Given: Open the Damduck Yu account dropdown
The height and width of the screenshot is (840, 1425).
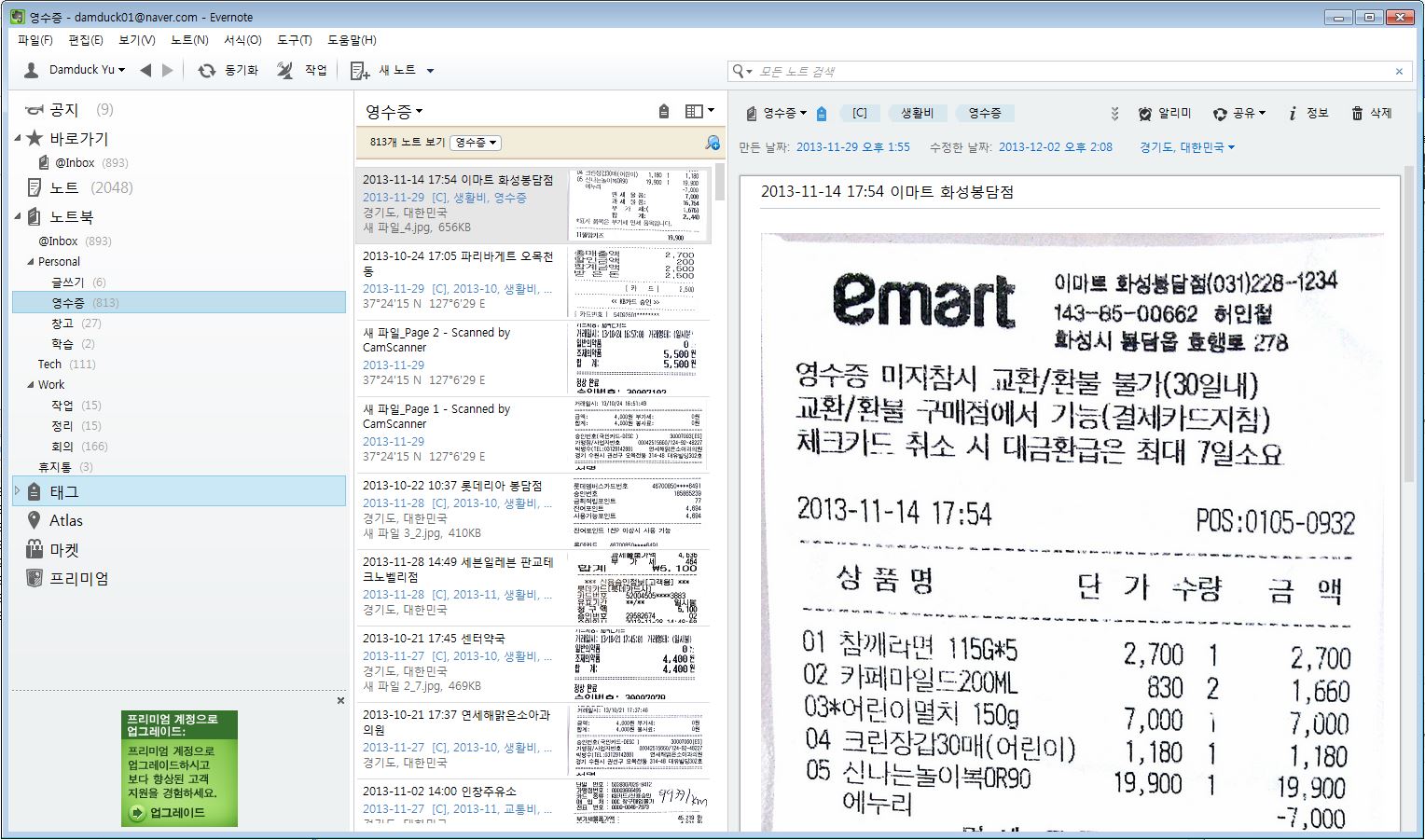Looking at the screenshot, I should (74, 70).
